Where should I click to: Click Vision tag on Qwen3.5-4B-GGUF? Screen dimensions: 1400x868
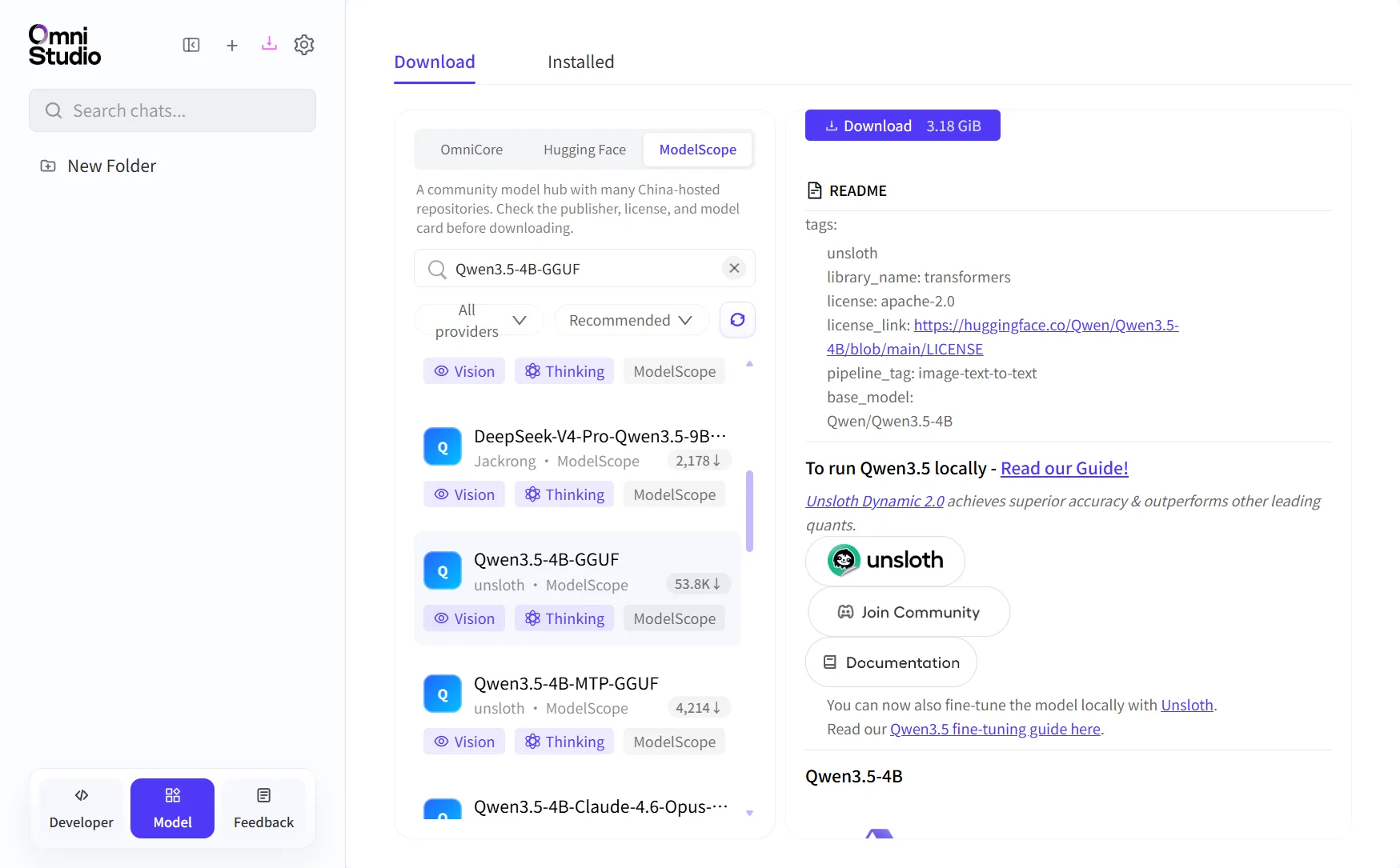tap(464, 618)
